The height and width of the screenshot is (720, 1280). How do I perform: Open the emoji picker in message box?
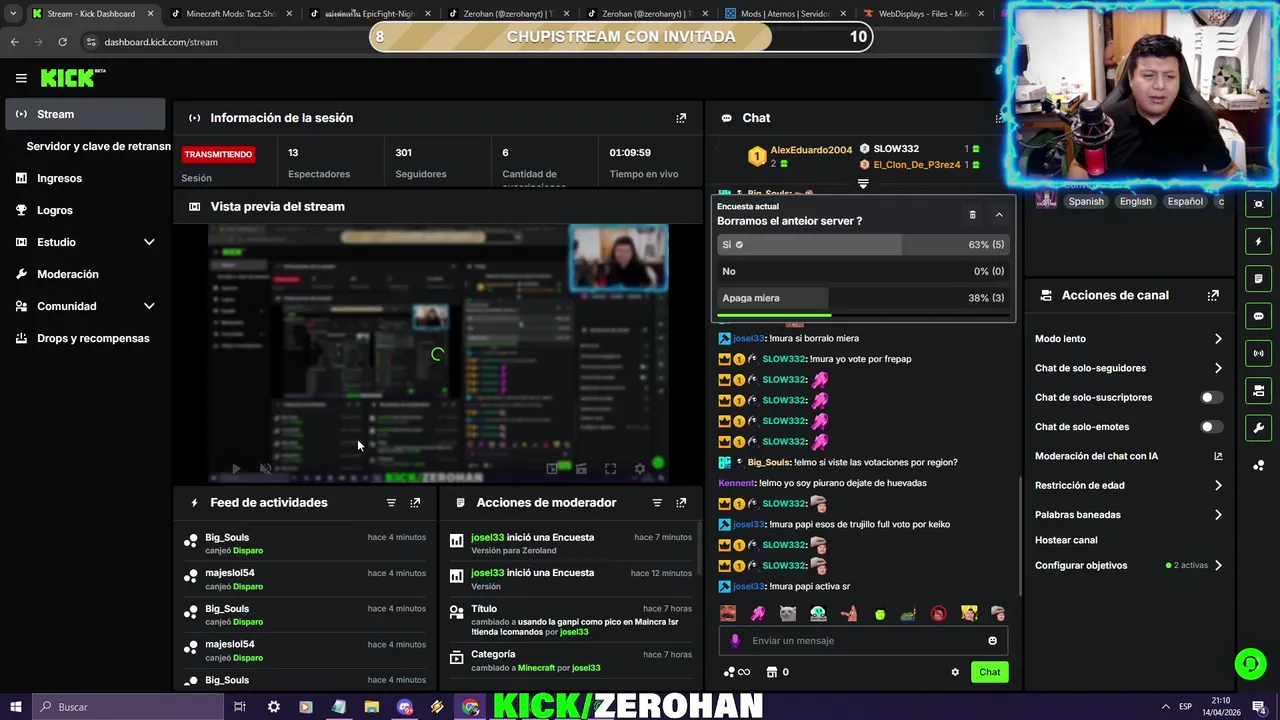[992, 641]
